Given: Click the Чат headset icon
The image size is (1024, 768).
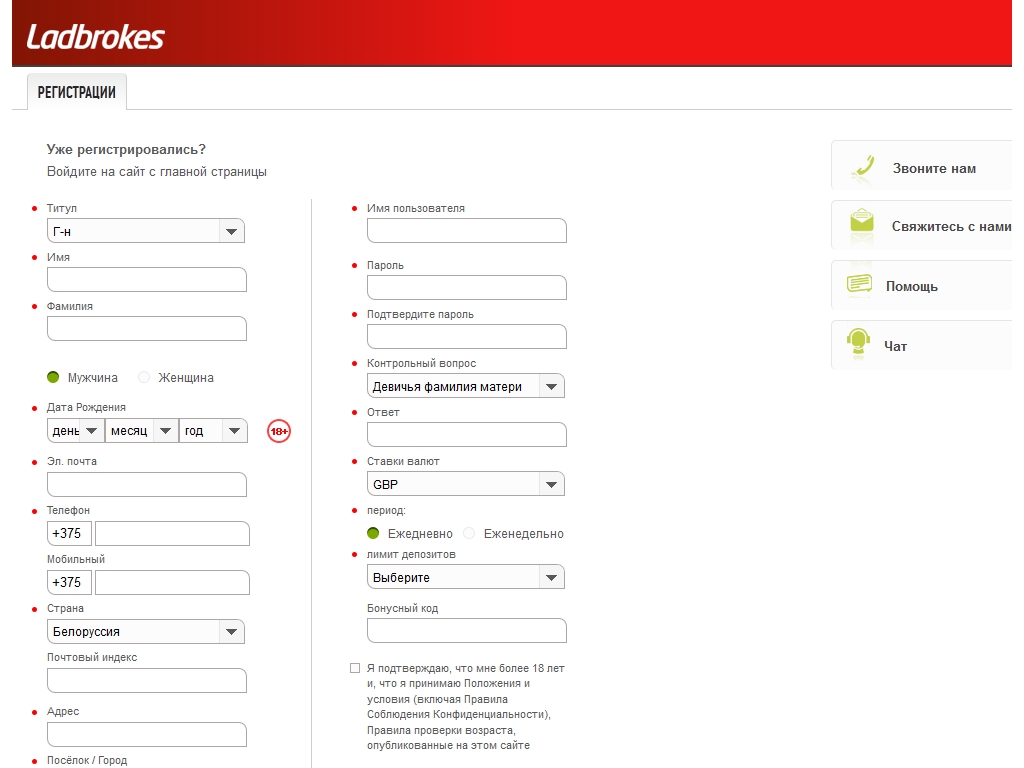Looking at the screenshot, I should coord(857,343).
